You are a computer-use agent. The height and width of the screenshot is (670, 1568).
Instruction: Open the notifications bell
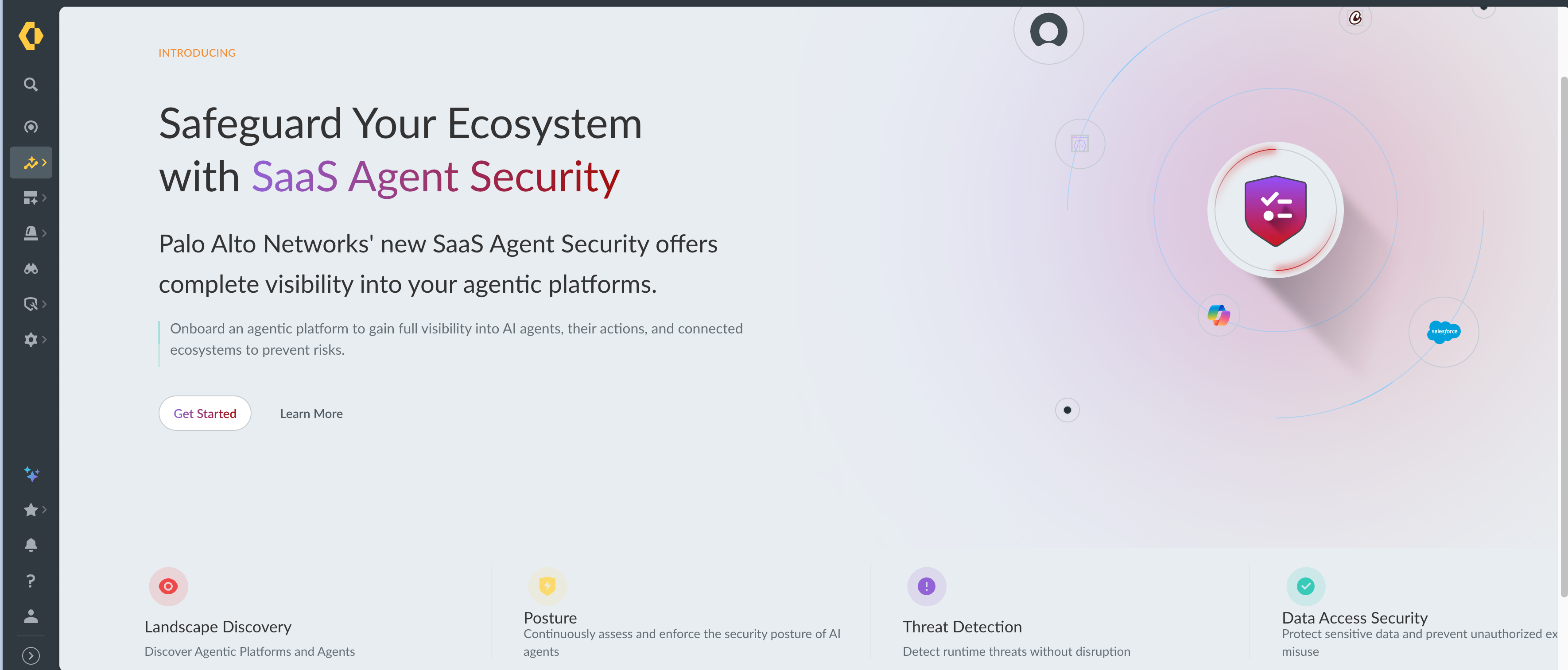point(31,545)
